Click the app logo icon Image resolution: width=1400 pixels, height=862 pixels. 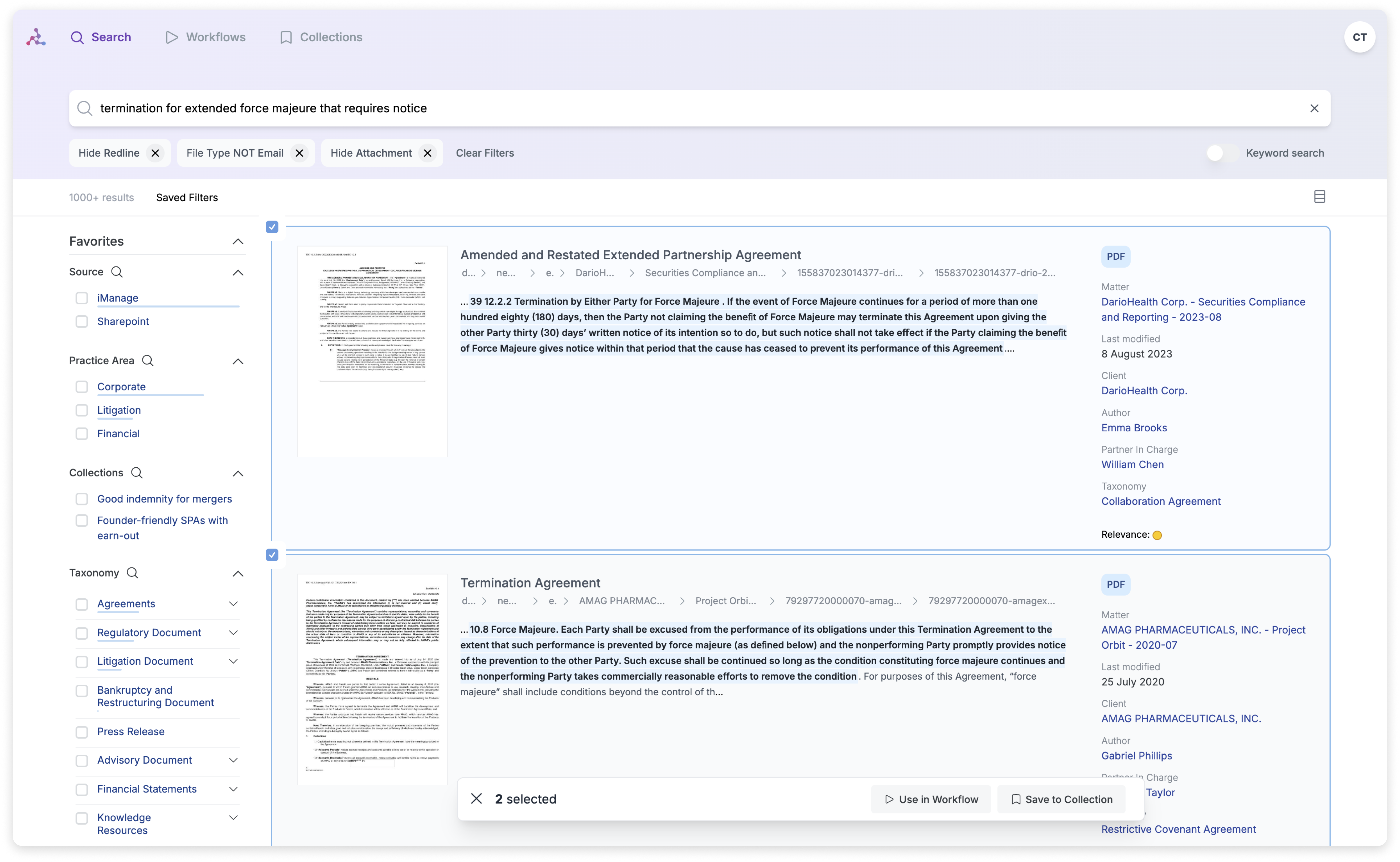[36, 37]
